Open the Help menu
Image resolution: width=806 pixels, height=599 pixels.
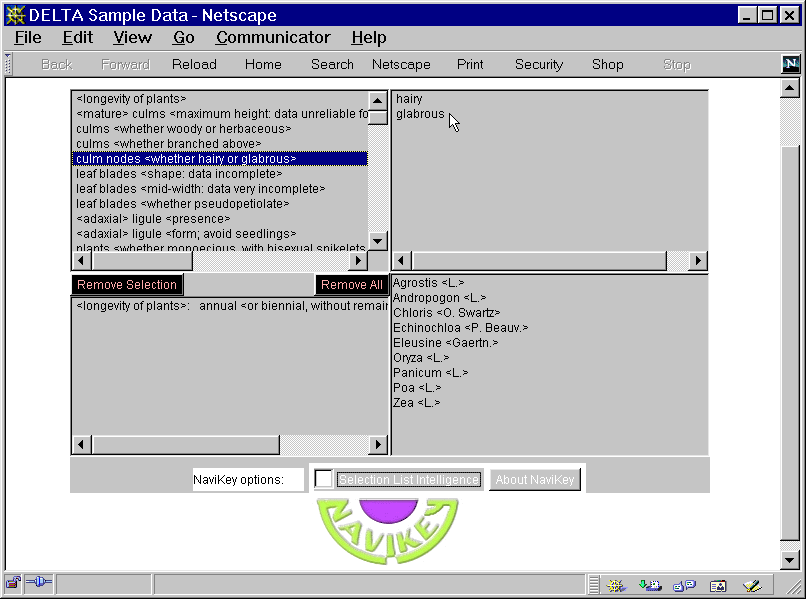(x=369, y=38)
